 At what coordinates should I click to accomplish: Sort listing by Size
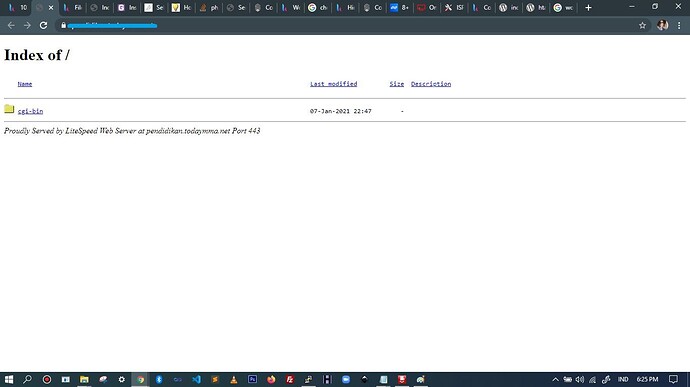coord(396,84)
